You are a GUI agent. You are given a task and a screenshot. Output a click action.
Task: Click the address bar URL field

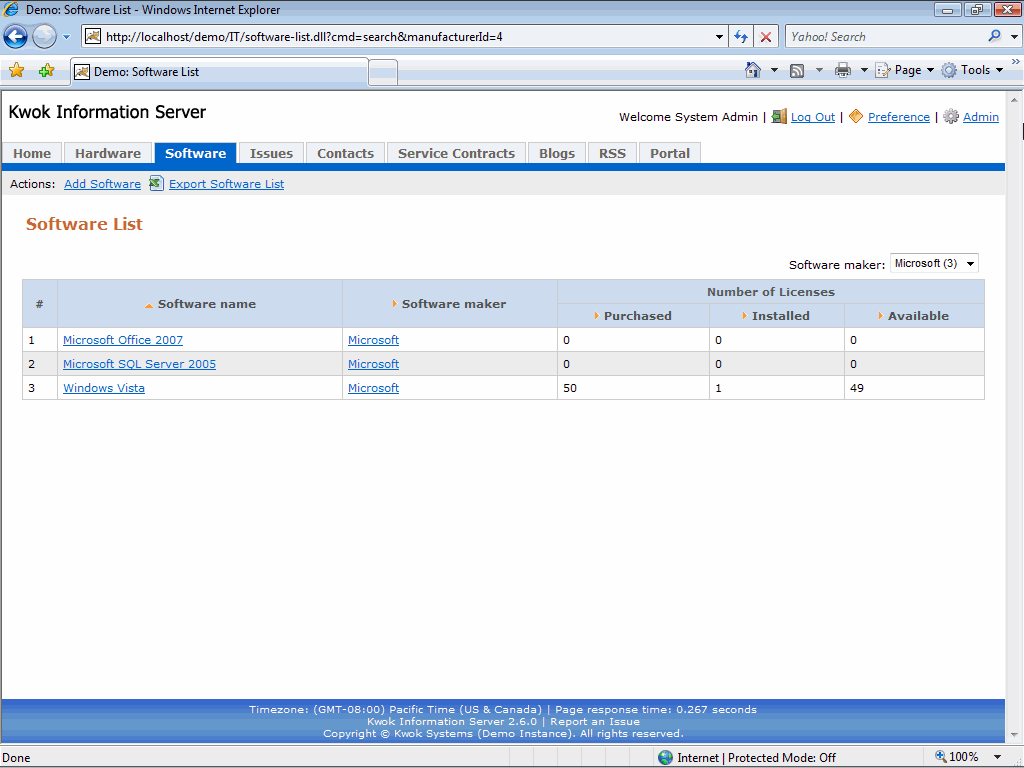click(405, 37)
